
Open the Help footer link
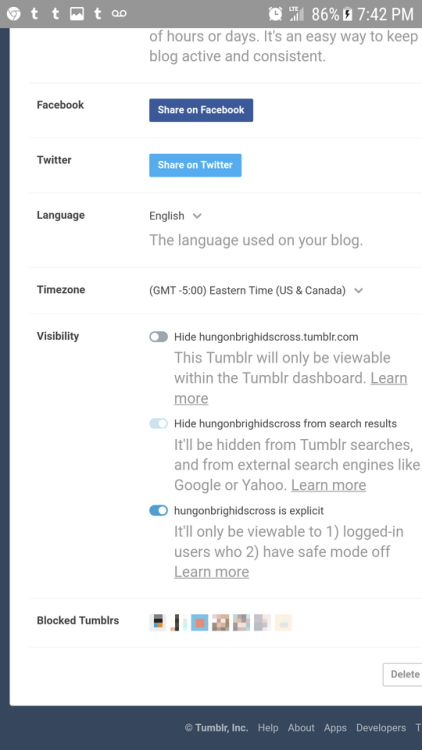tap(268, 728)
